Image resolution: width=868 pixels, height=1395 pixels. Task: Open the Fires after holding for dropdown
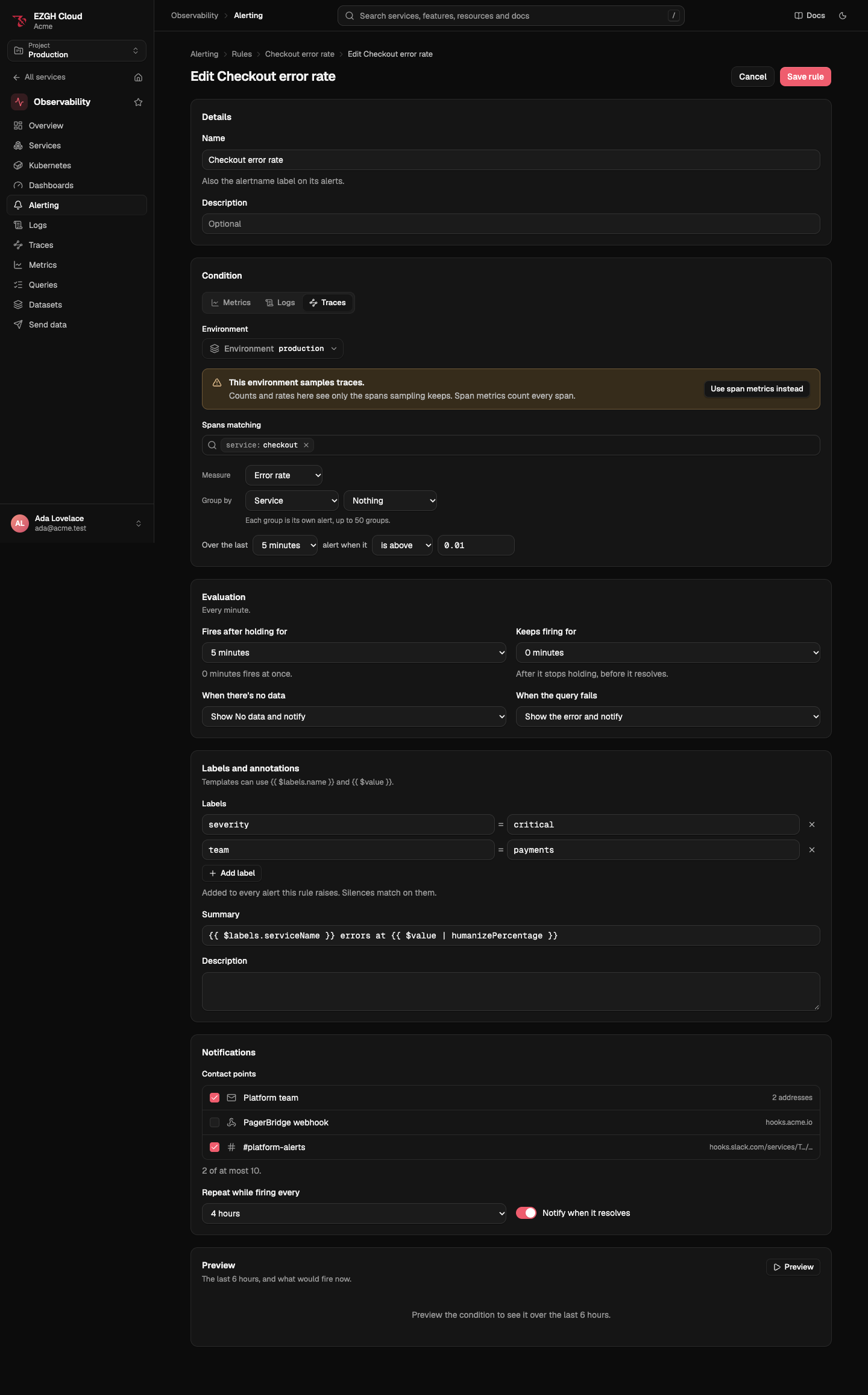coord(354,653)
